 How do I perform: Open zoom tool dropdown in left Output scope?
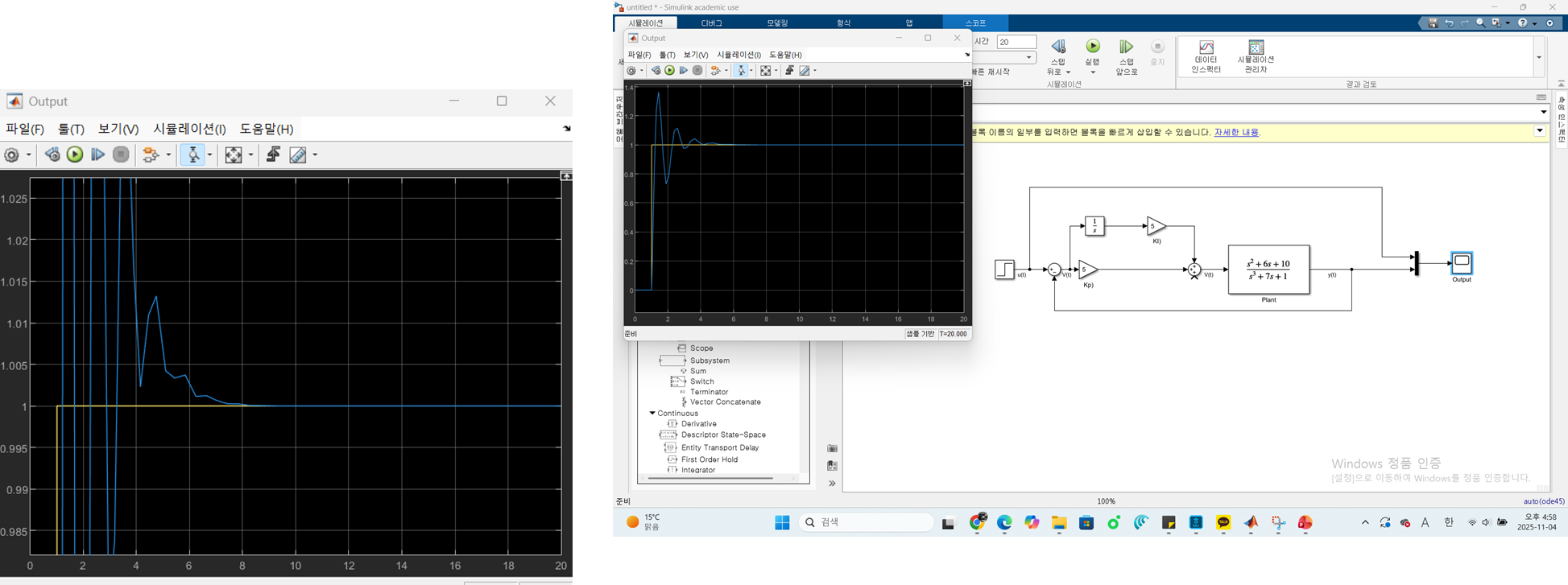tap(209, 154)
